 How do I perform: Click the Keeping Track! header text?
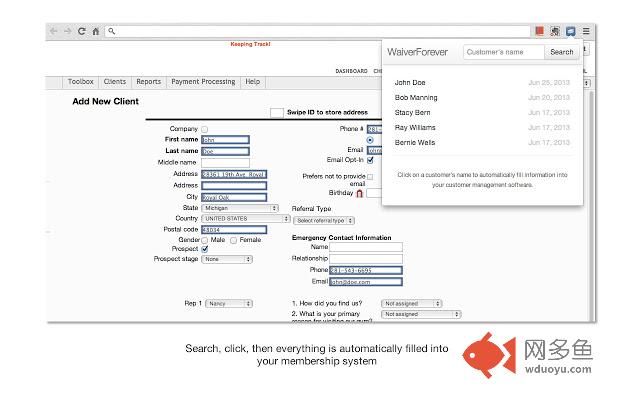click(250, 44)
